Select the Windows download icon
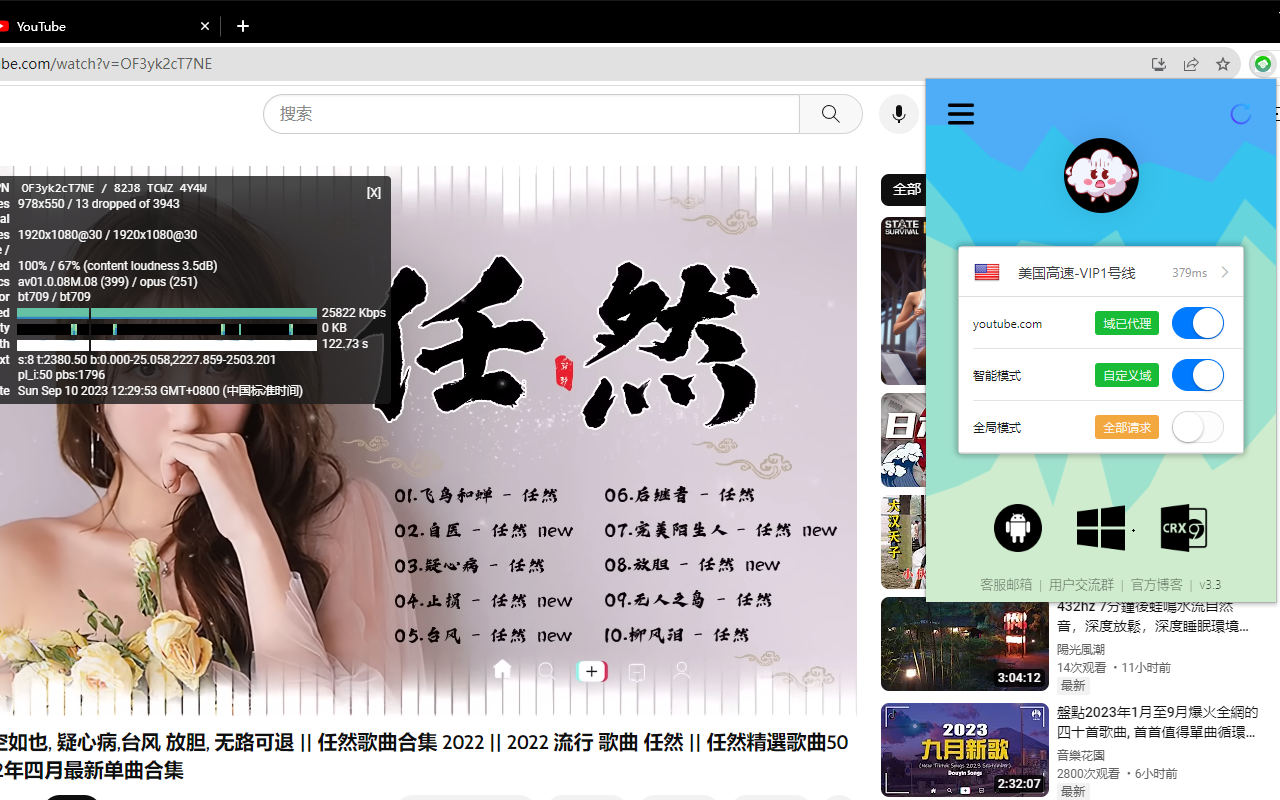Image resolution: width=1280 pixels, height=800 pixels. pyautogui.click(x=1101, y=527)
